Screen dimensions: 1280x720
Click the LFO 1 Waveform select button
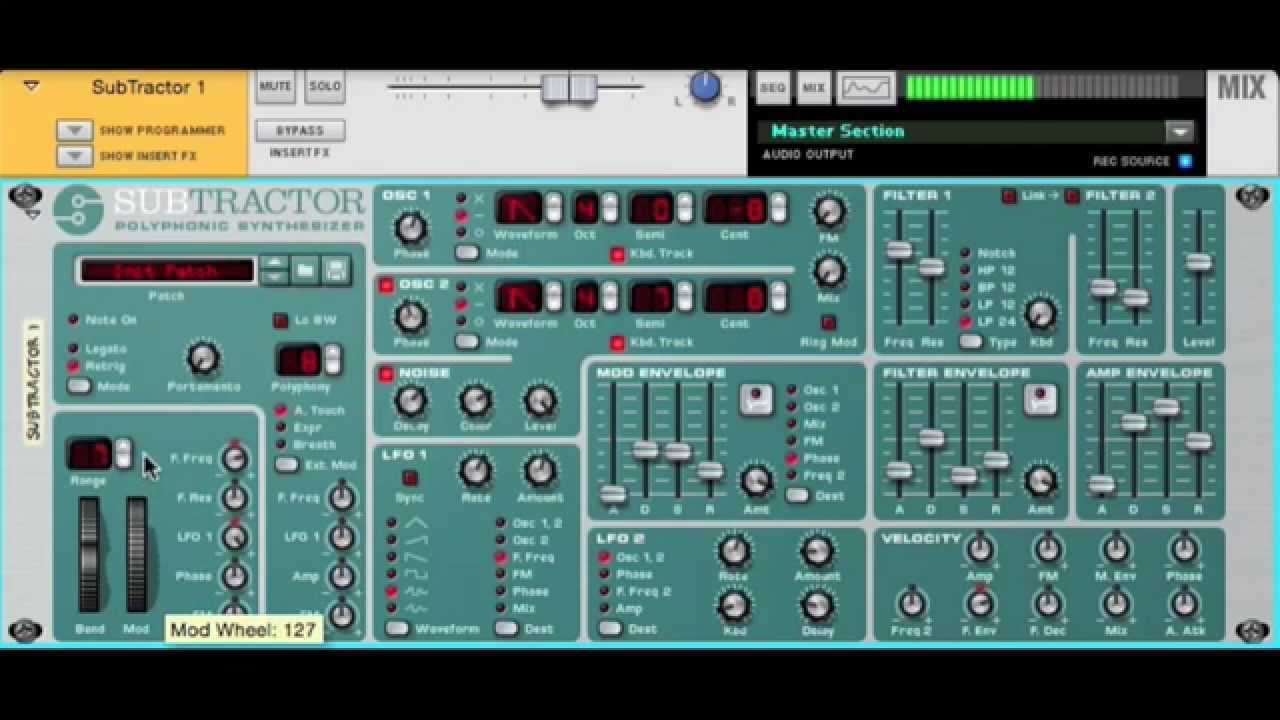pyautogui.click(x=398, y=628)
